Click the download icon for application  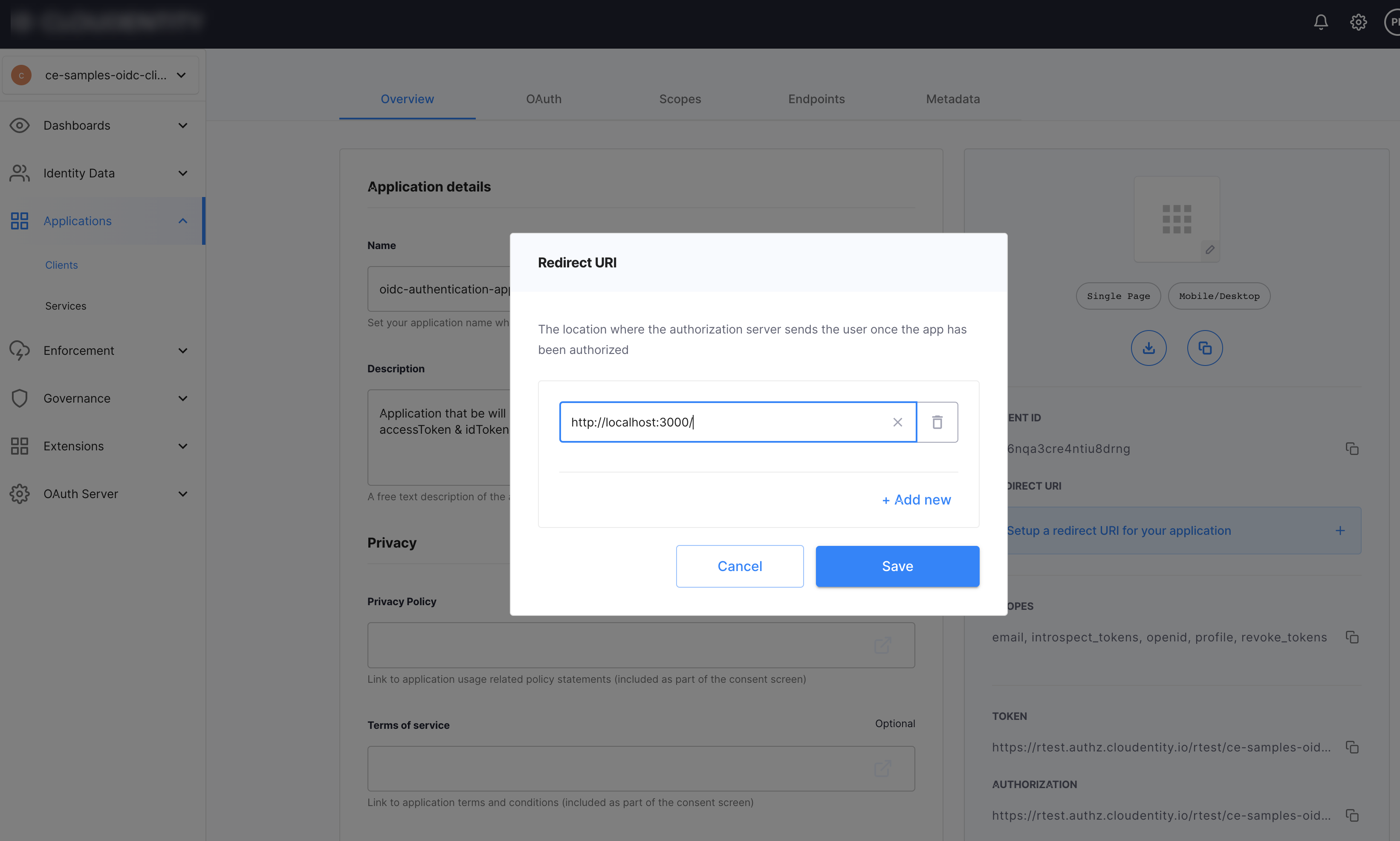pyautogui.click(x=1148, y=347)
